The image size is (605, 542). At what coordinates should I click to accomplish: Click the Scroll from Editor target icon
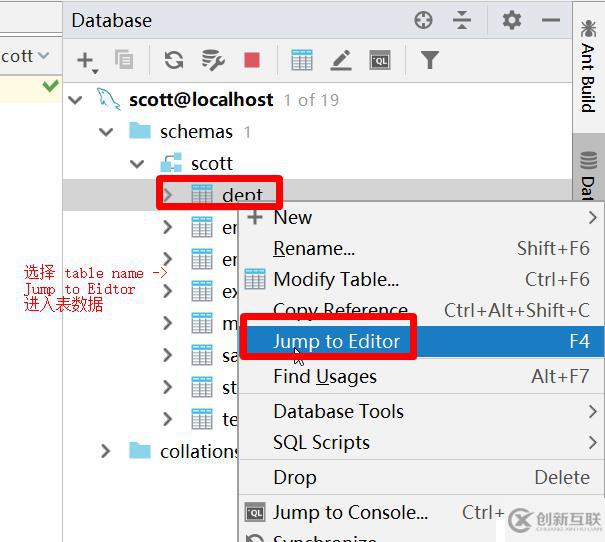click(x=423, y=20)
